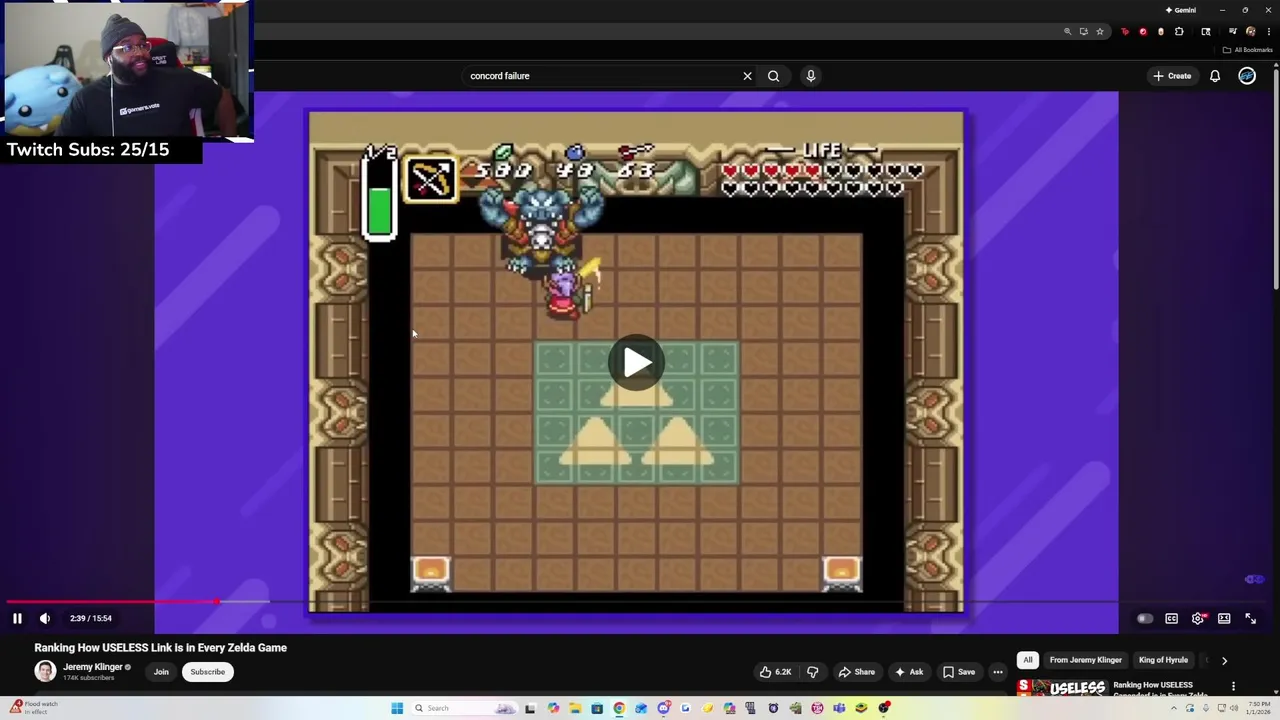Open the Flood watch weather widget

click(x=35, y=707)
